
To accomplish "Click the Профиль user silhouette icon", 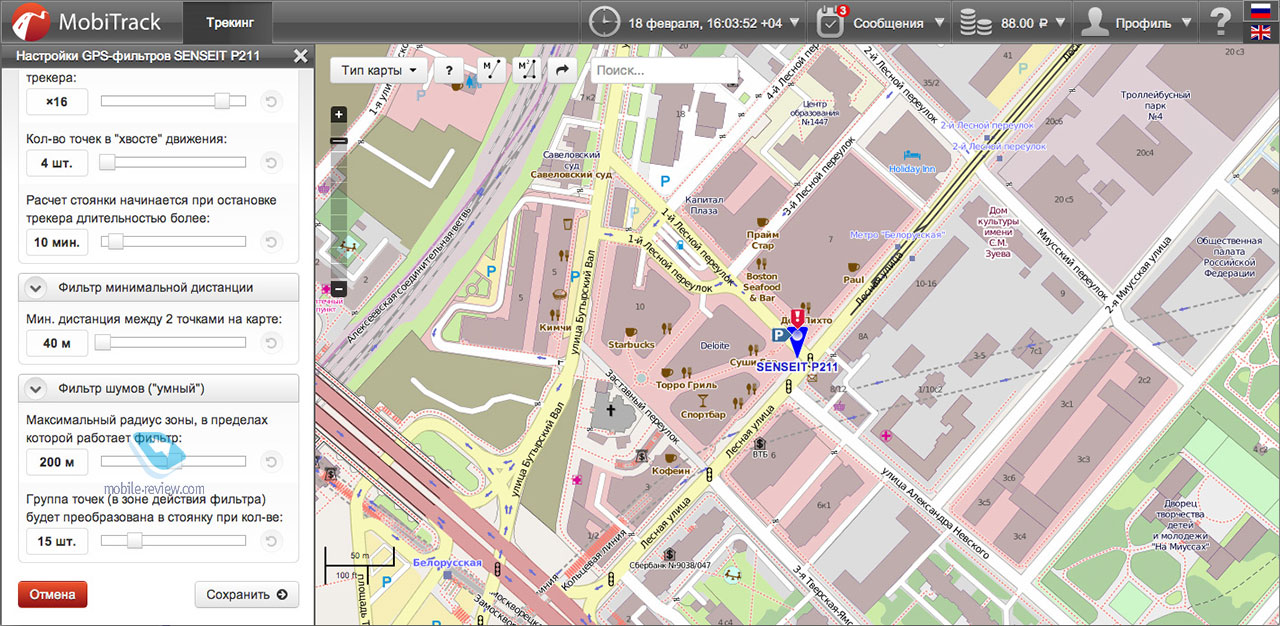I will 1096,21.
